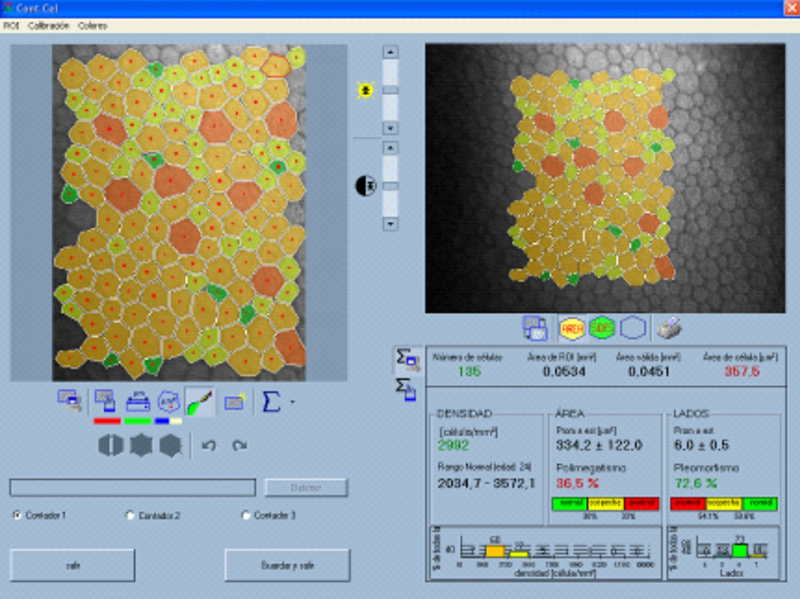Select the Contador 2 radio button
The width and height of the screenshot is (800, 599).
point(130,516)
